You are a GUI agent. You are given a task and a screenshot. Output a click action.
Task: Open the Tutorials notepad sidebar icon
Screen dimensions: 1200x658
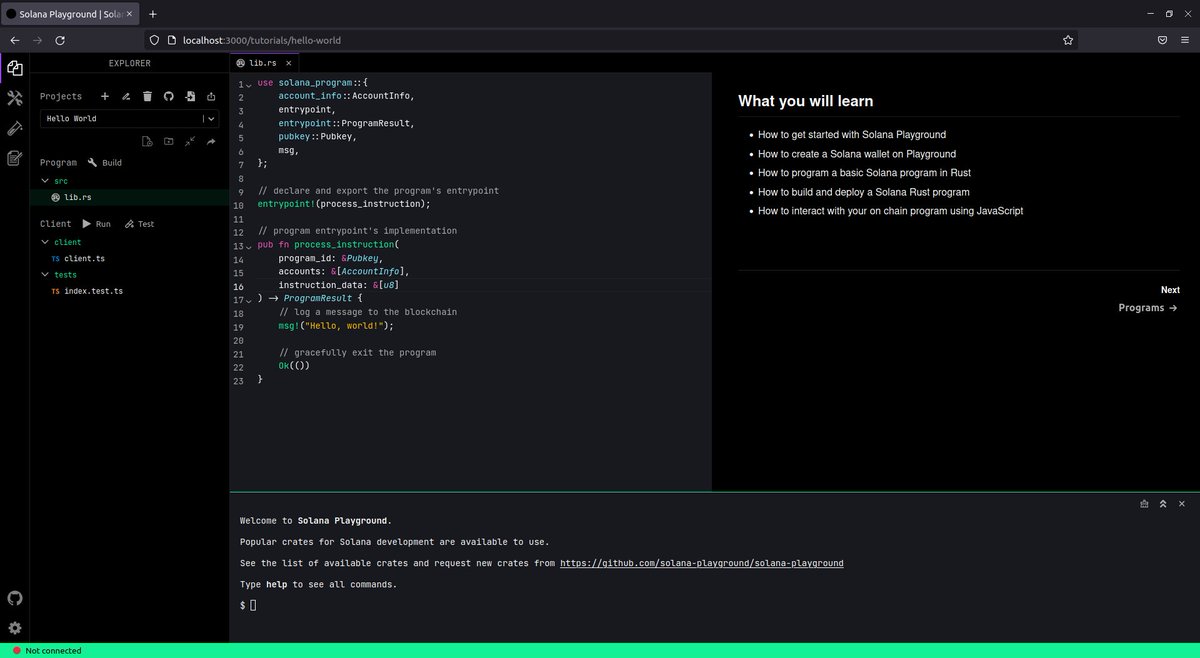click(14, 158)
